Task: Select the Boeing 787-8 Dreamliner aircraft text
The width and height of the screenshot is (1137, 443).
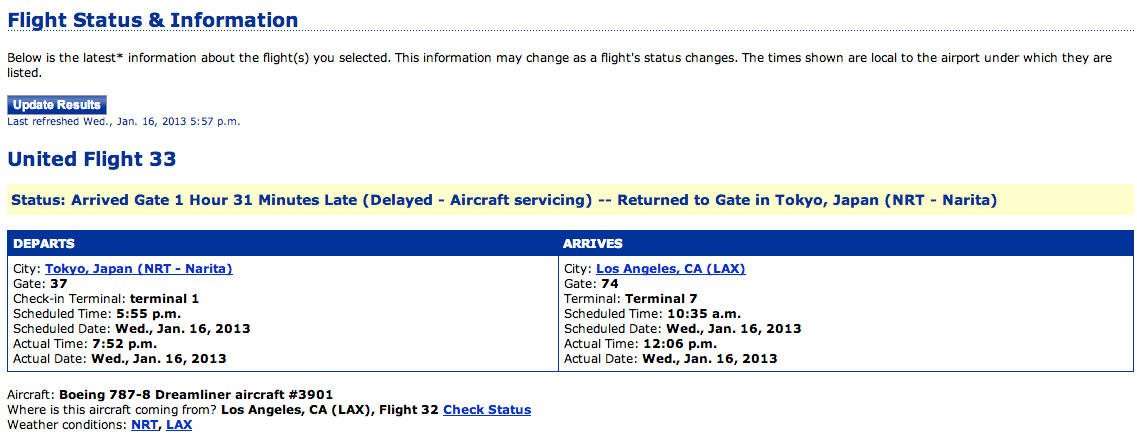Action: [196, 395]
